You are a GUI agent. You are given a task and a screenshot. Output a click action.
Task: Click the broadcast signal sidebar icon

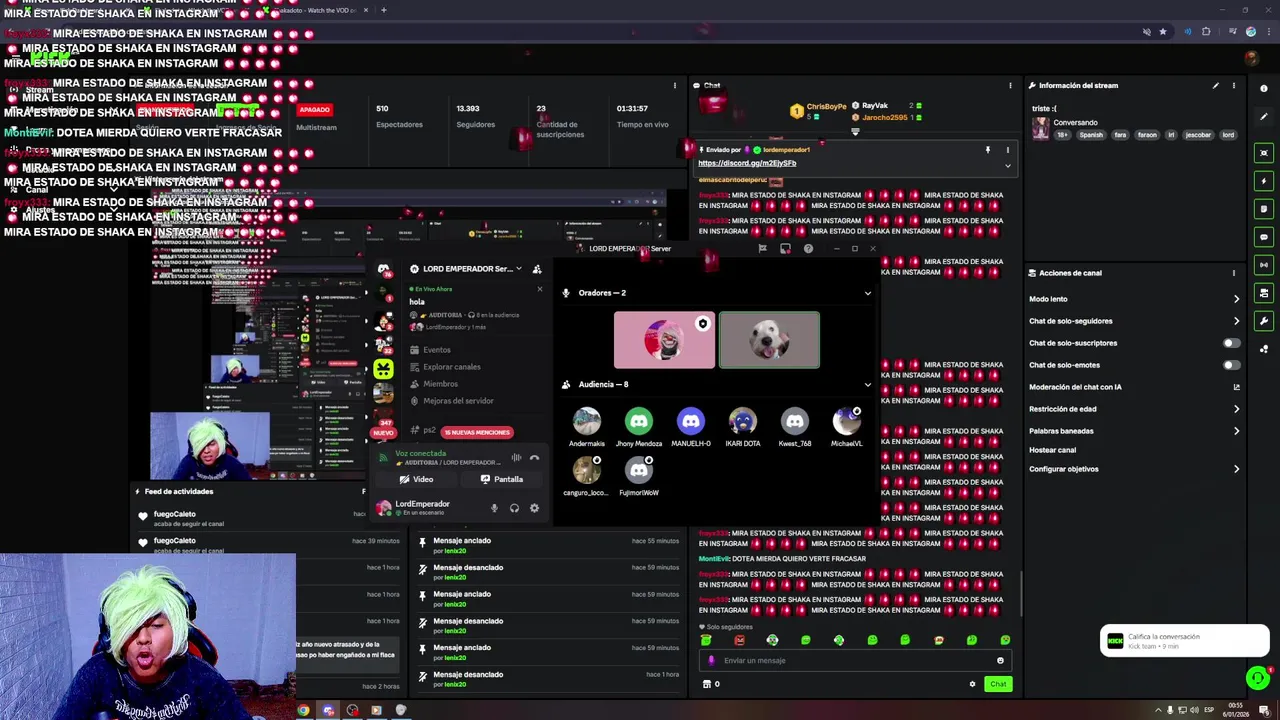[1264, 265]
